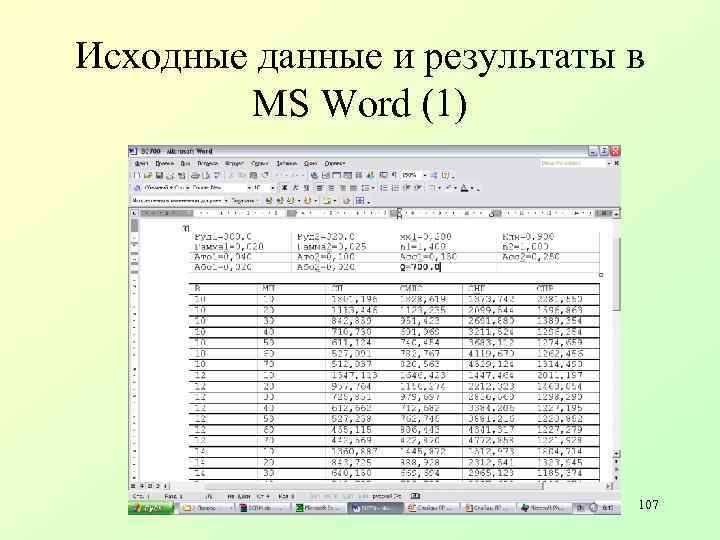Open the Формат menu
The image size is (720, 540).
tap(234, 163)
